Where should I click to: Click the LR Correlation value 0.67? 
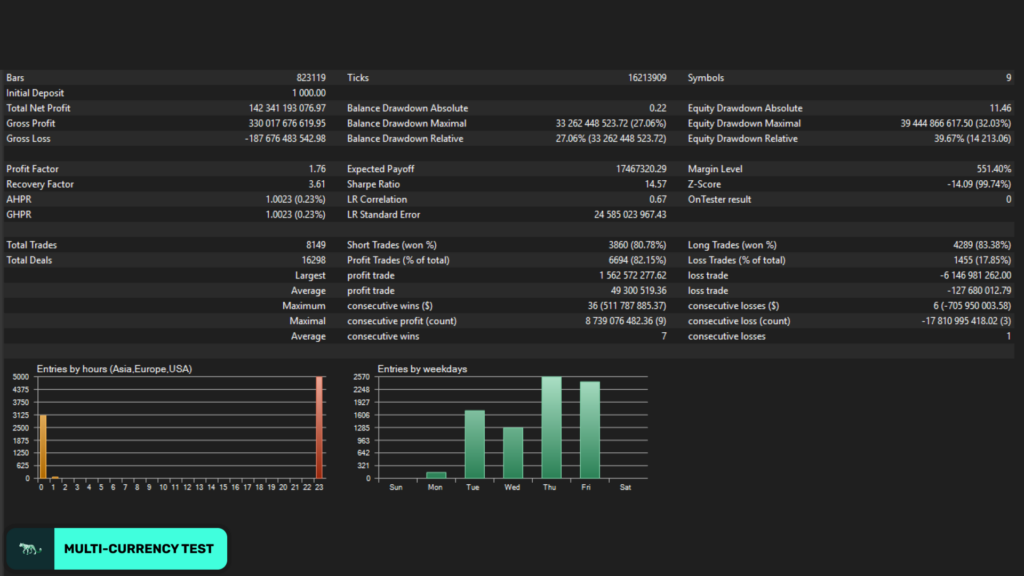(658, 200)
